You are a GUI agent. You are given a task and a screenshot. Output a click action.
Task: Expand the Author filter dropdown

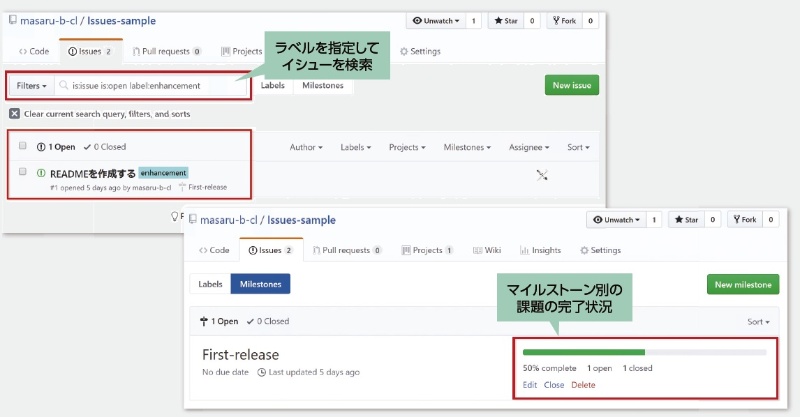[x=306, y=147]
